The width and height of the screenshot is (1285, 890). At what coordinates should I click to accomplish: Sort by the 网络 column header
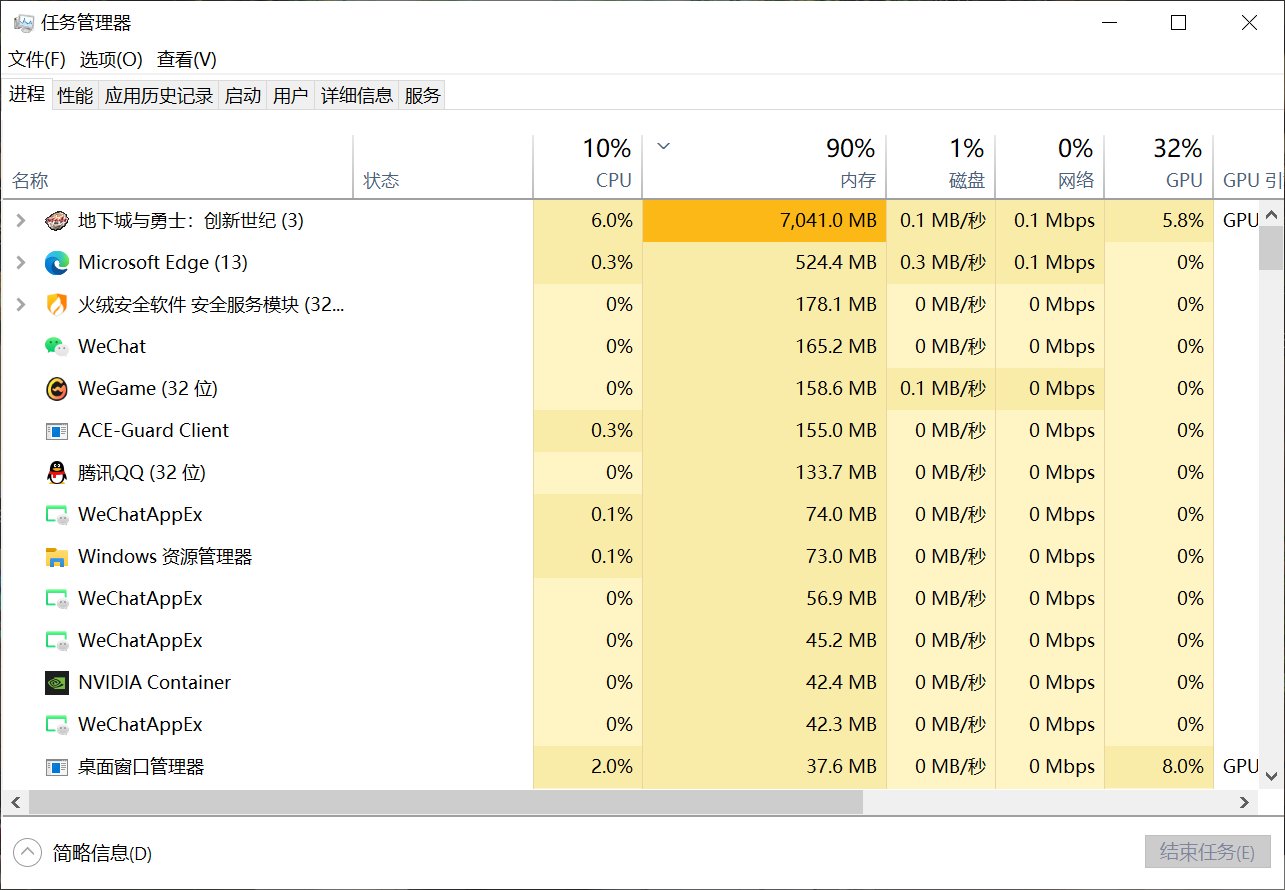pyautogui.click(x=1050, y=166)
